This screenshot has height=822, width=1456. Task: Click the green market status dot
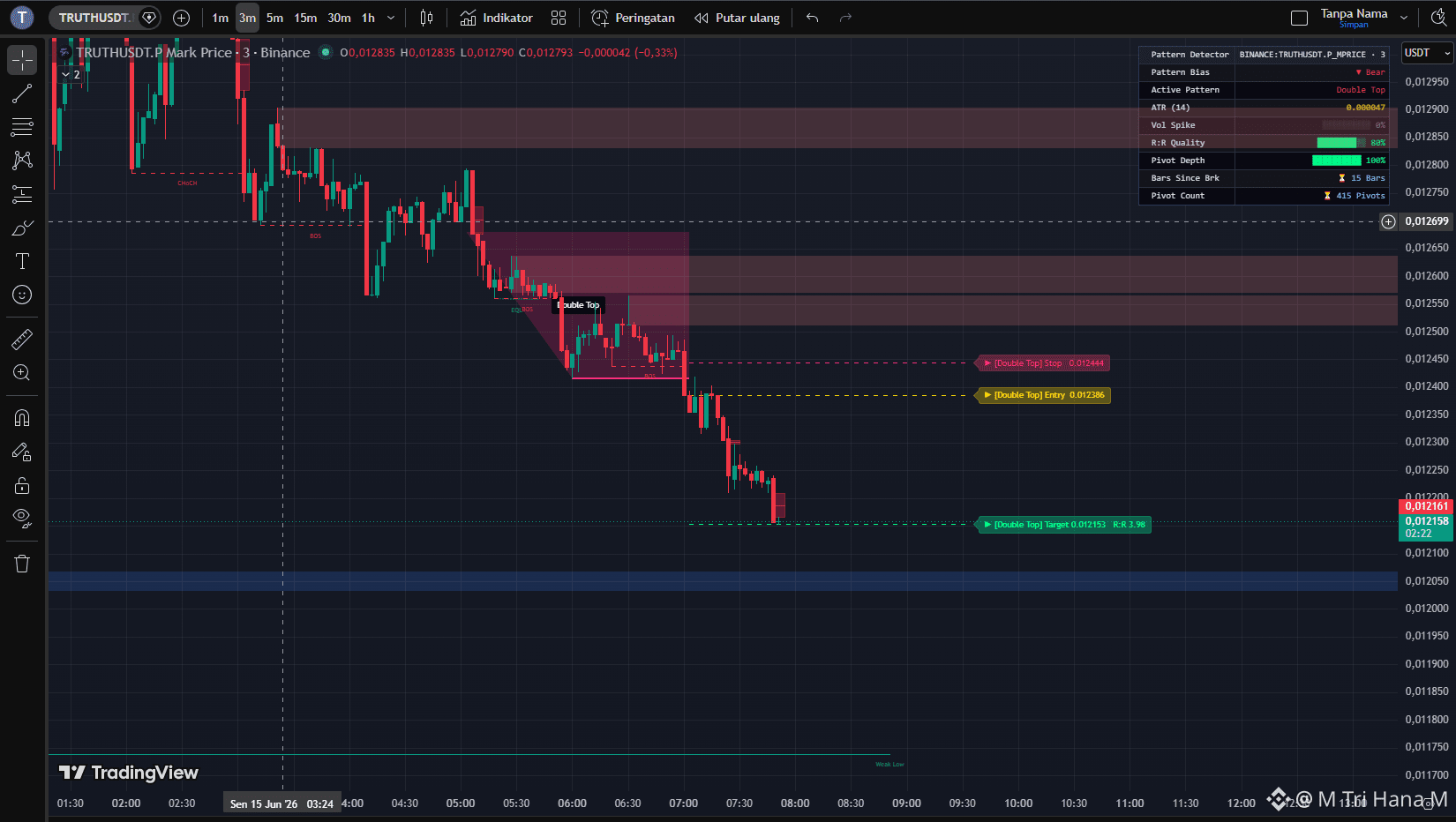click(x=326, y=52)
